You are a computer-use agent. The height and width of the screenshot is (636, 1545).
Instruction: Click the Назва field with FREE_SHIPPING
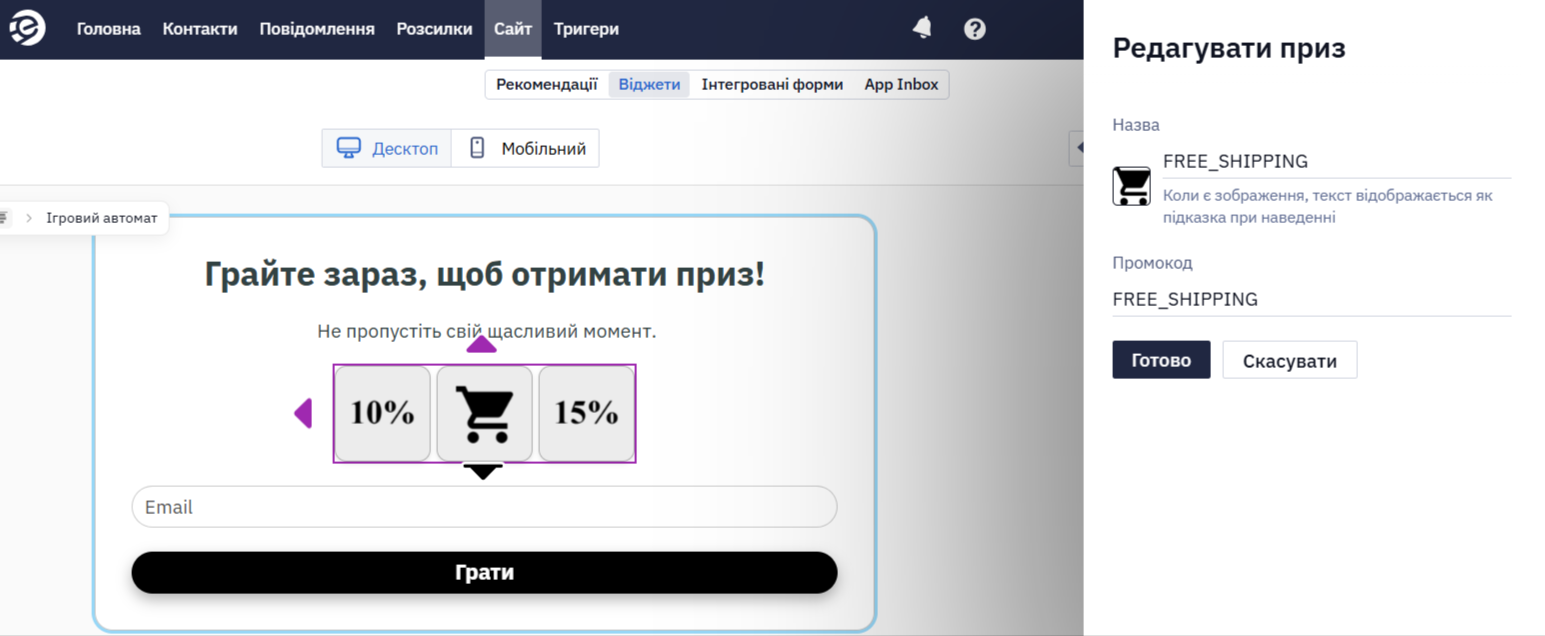point(1336,162)
